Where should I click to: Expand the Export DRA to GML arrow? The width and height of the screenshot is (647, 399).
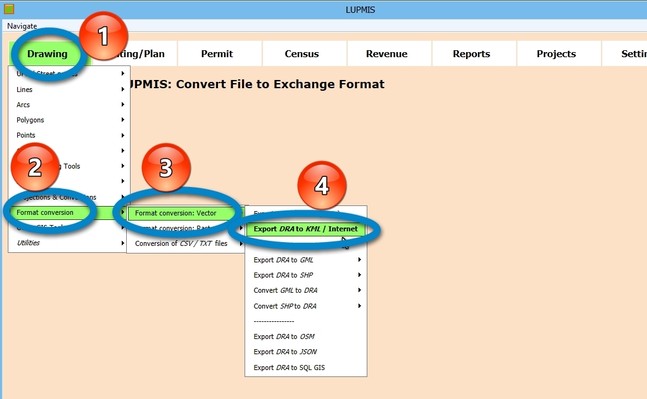[x=359, y=260]
